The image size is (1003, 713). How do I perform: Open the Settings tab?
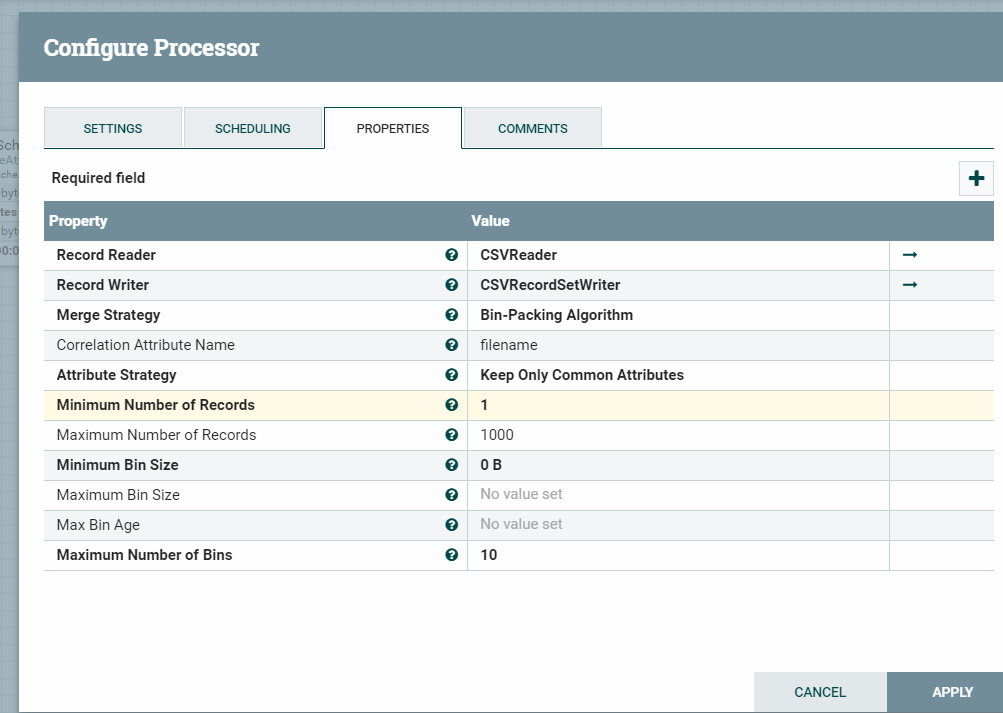[x=113, y=128]
